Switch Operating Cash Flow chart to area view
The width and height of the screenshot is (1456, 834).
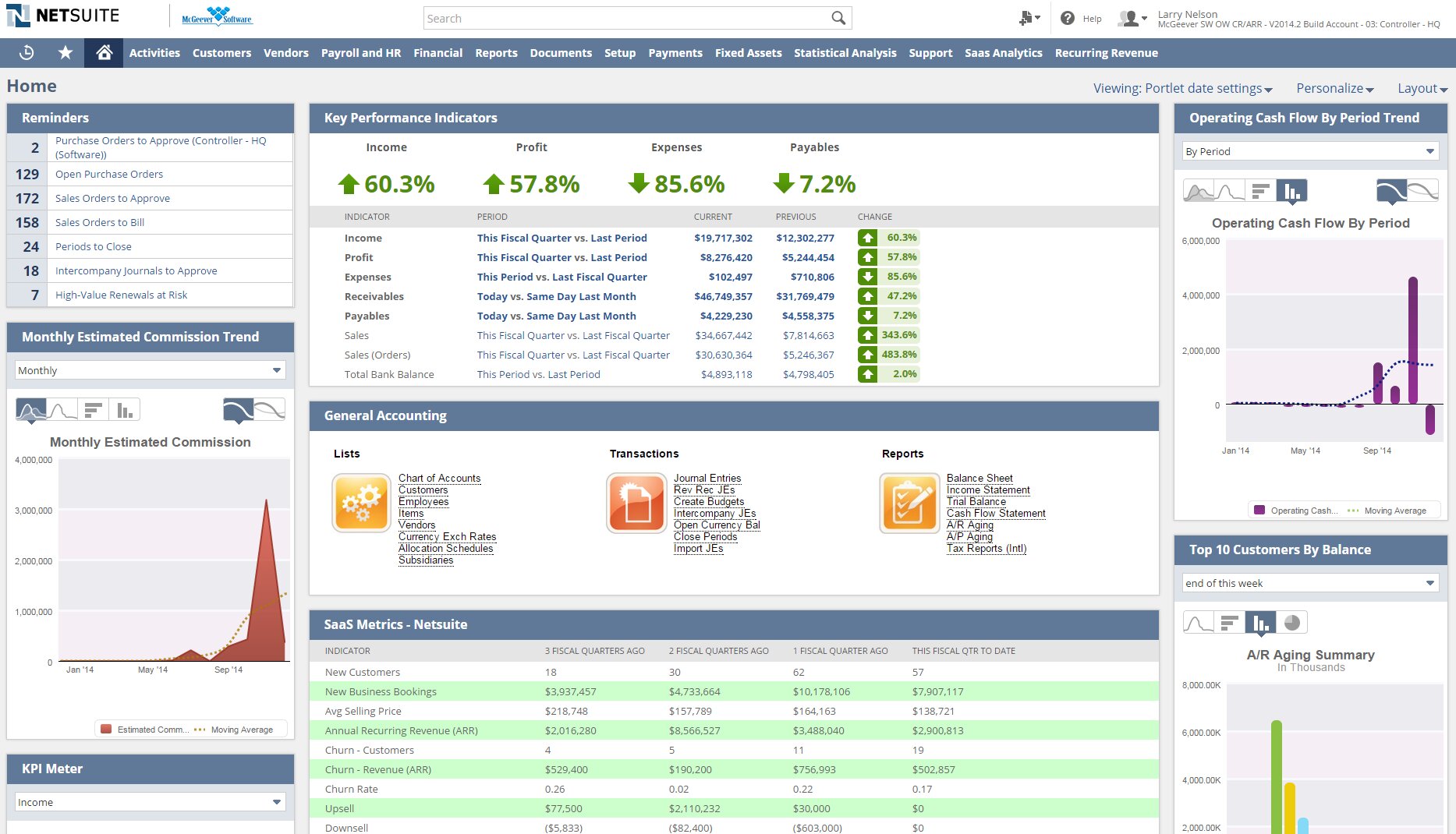click(1199, 191)
